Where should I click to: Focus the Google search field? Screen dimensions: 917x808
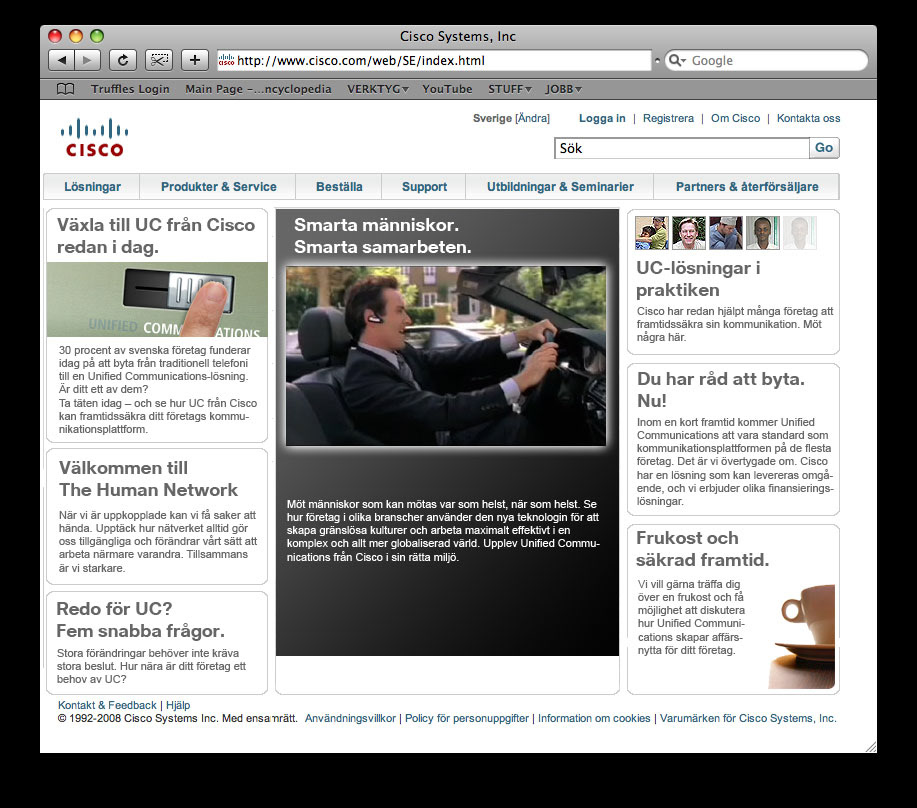[x=766, y=60]
